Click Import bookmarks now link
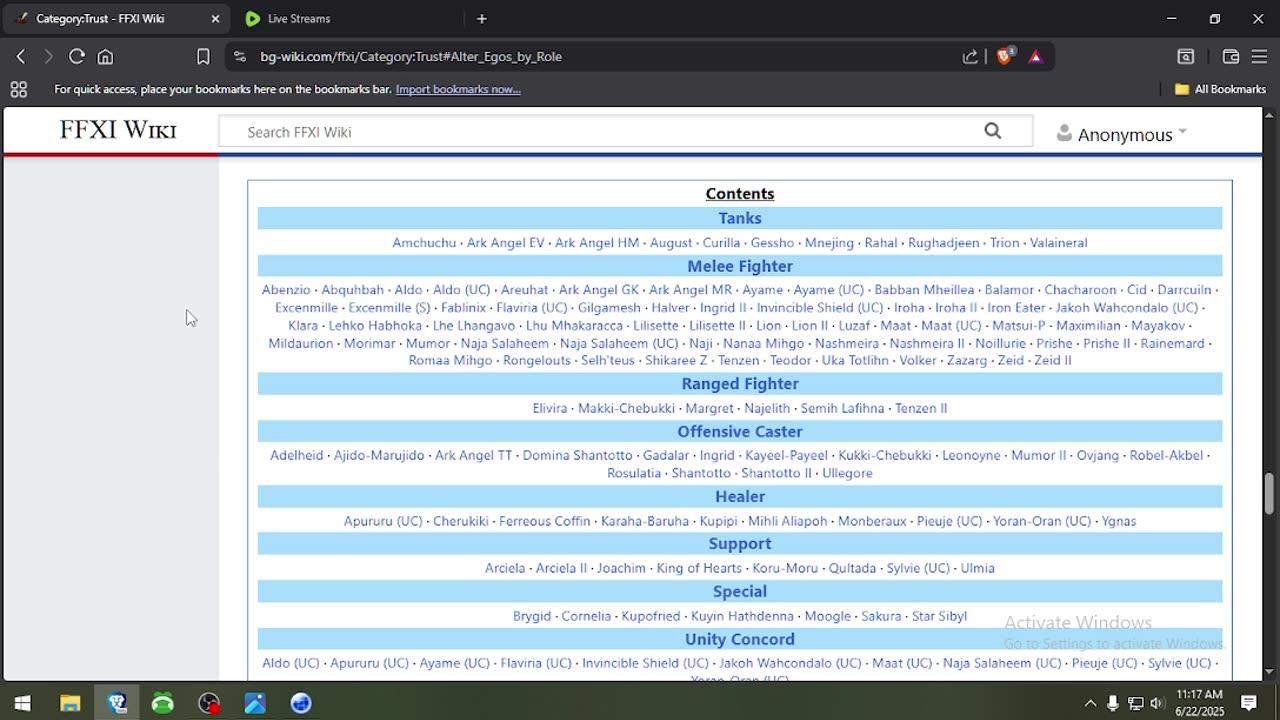Screen dimensions: 1280x720 pyautogui.click(x=458, y=89)
